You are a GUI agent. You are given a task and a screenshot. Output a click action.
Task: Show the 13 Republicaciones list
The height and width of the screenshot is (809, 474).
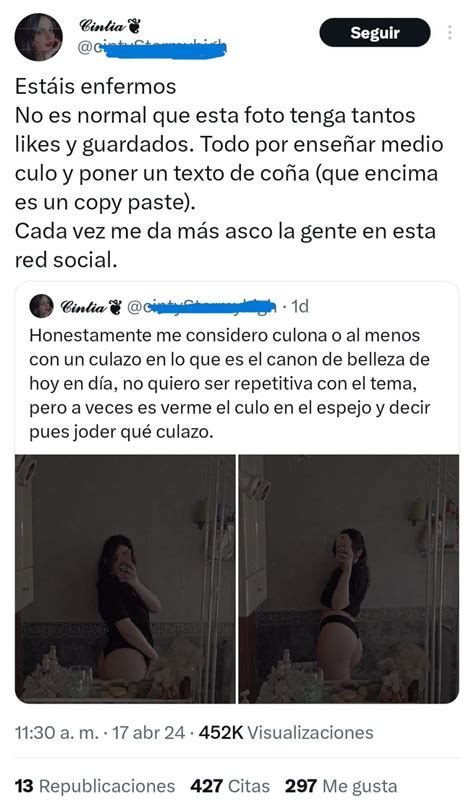(x=95, y=786)
